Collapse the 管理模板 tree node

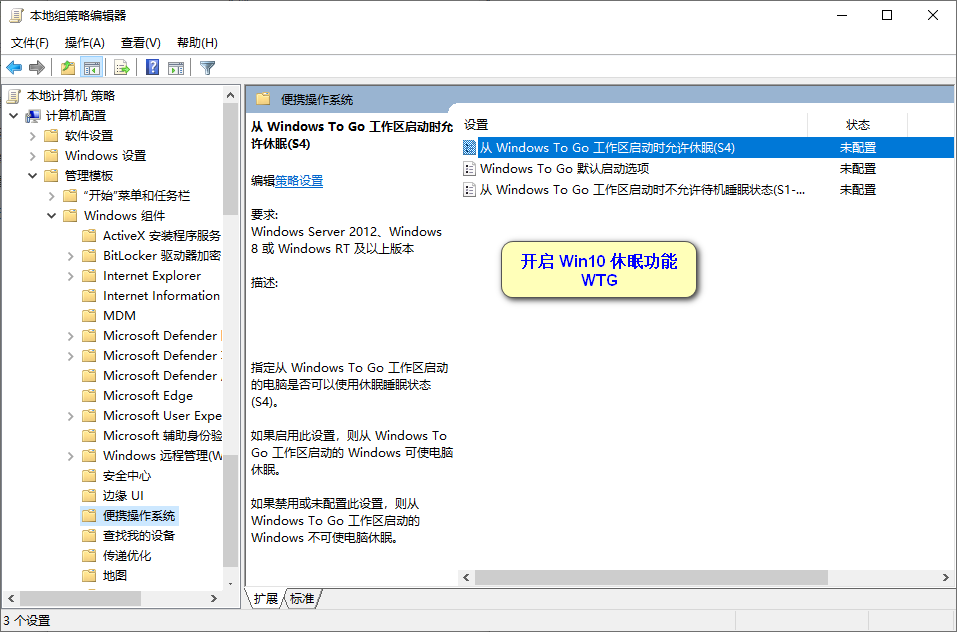coord(32,176)
